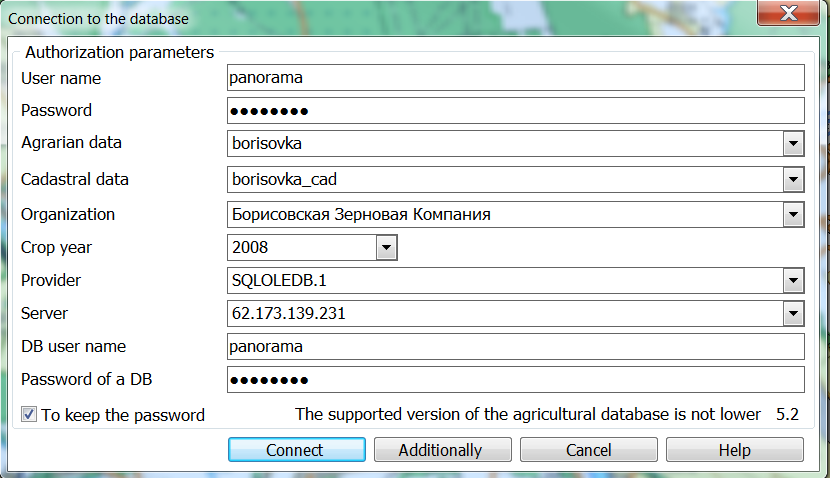
Task: Toggle 'To keep the password' checkbox
Action: point(29,414)
